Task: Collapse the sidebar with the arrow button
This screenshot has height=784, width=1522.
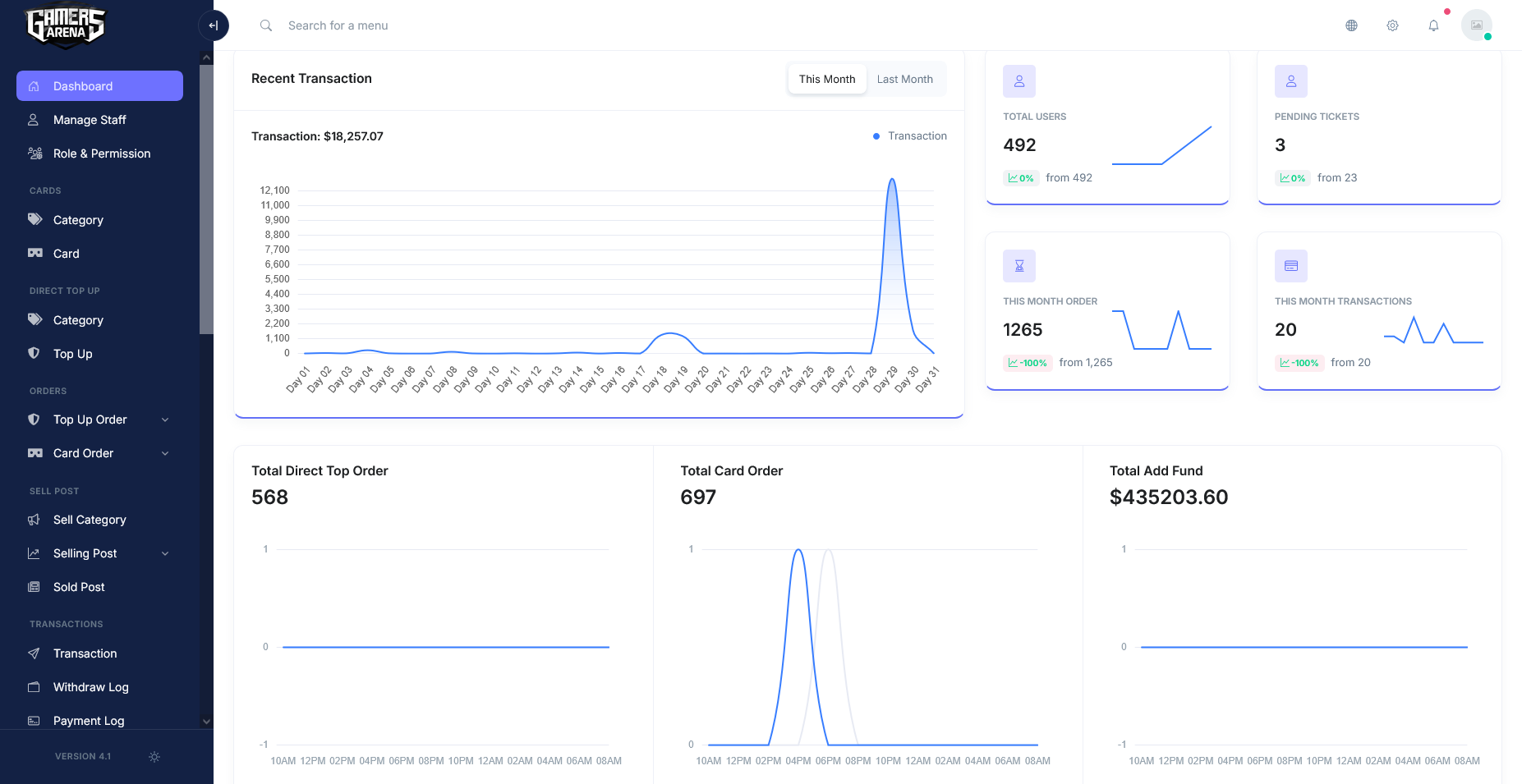Action: point(214,25)
